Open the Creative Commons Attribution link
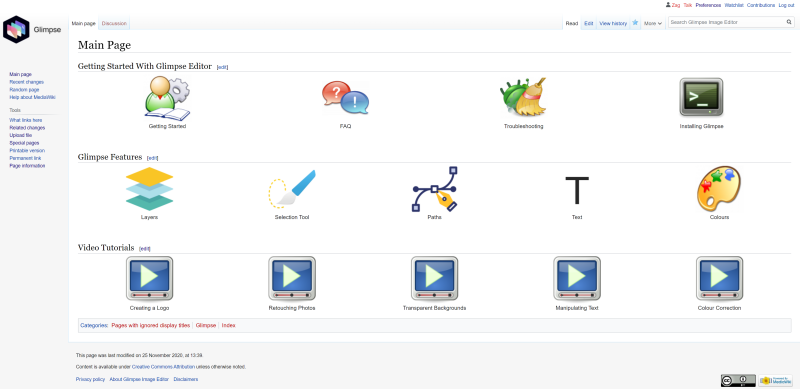The width and height of the screenshot is (800, 389). coord(163,367)
